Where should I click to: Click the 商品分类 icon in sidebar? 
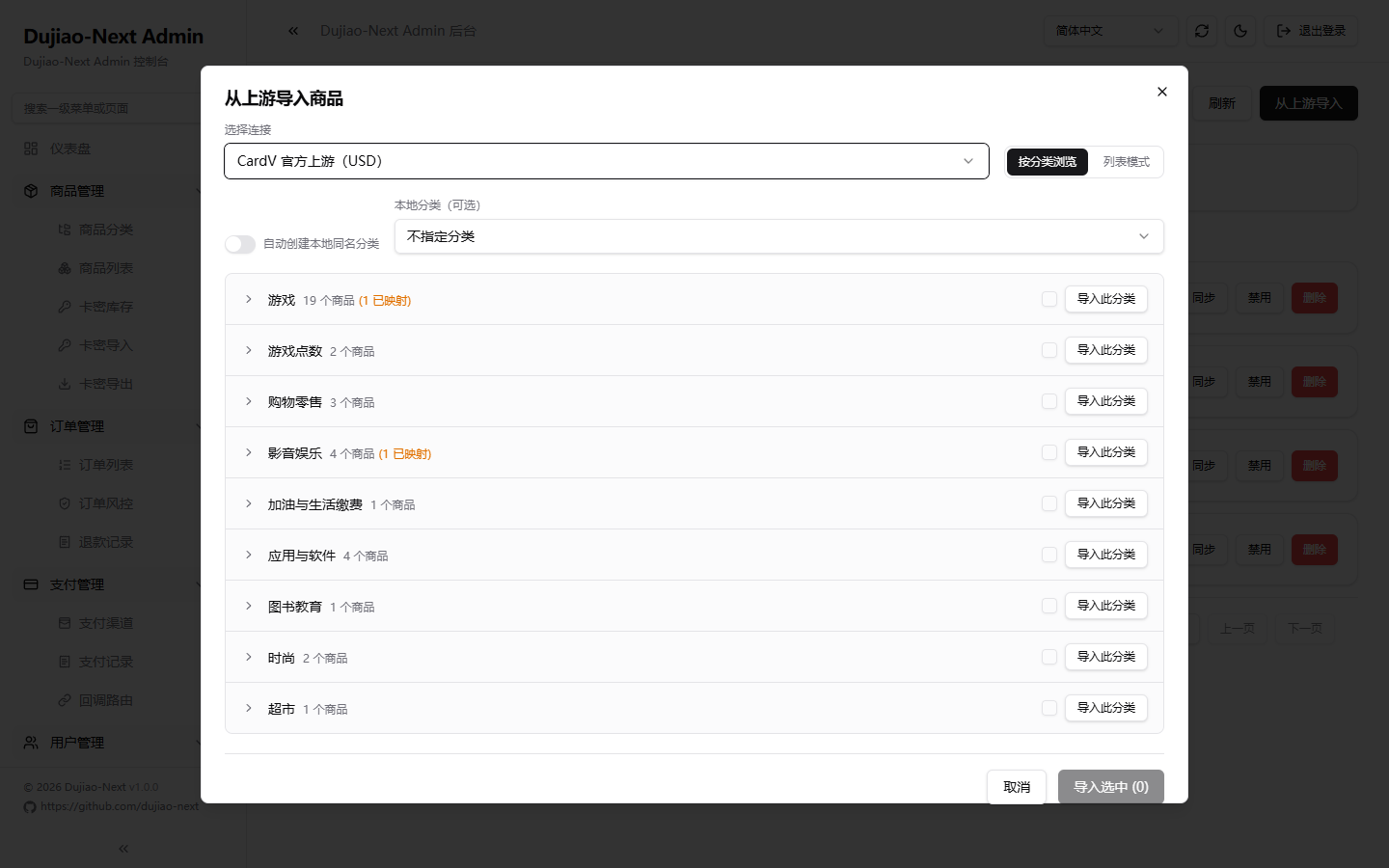point(65,230)
